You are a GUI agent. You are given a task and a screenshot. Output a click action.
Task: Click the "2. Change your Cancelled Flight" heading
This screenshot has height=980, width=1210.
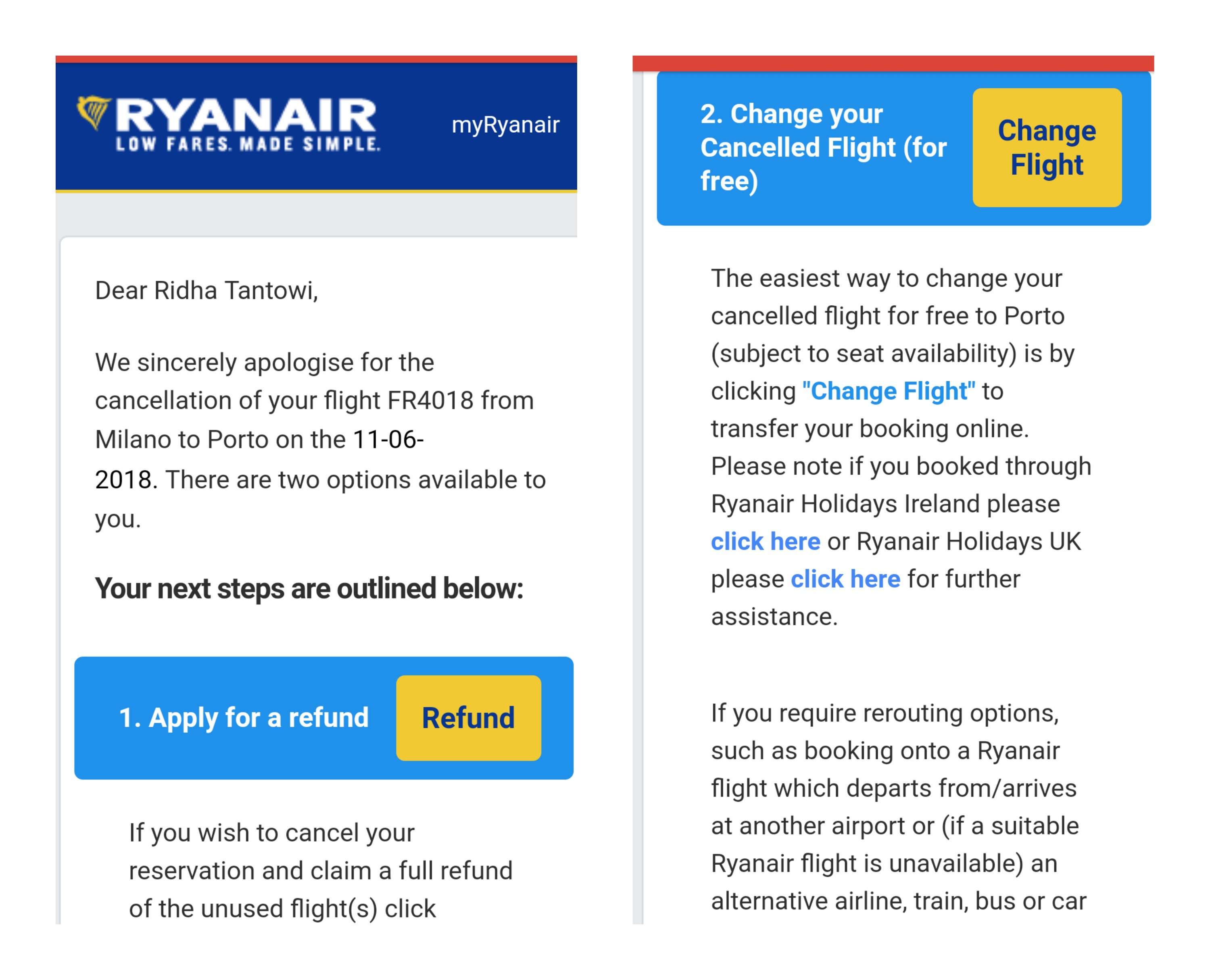point(823,147)
